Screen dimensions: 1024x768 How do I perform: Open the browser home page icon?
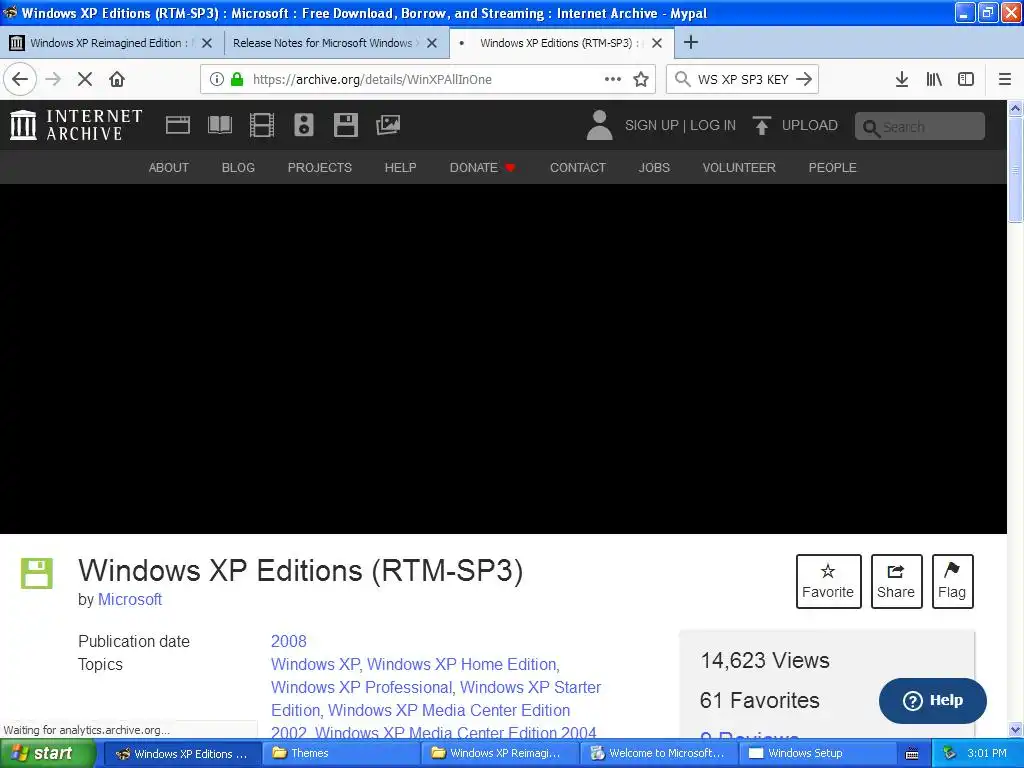(x=117, y=79)
